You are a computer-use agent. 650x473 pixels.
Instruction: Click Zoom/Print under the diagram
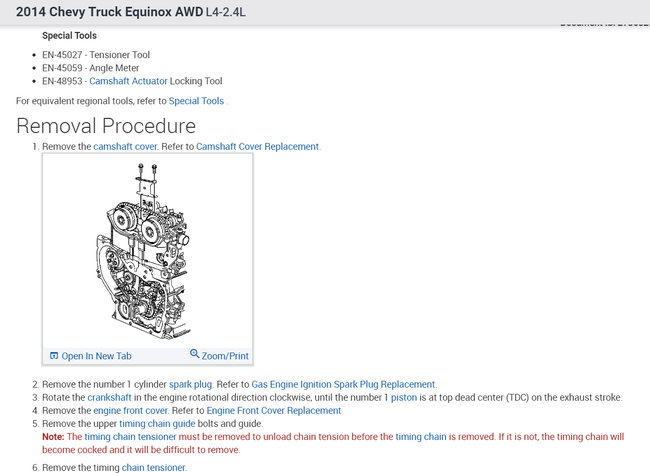click(x=225, y=356)
